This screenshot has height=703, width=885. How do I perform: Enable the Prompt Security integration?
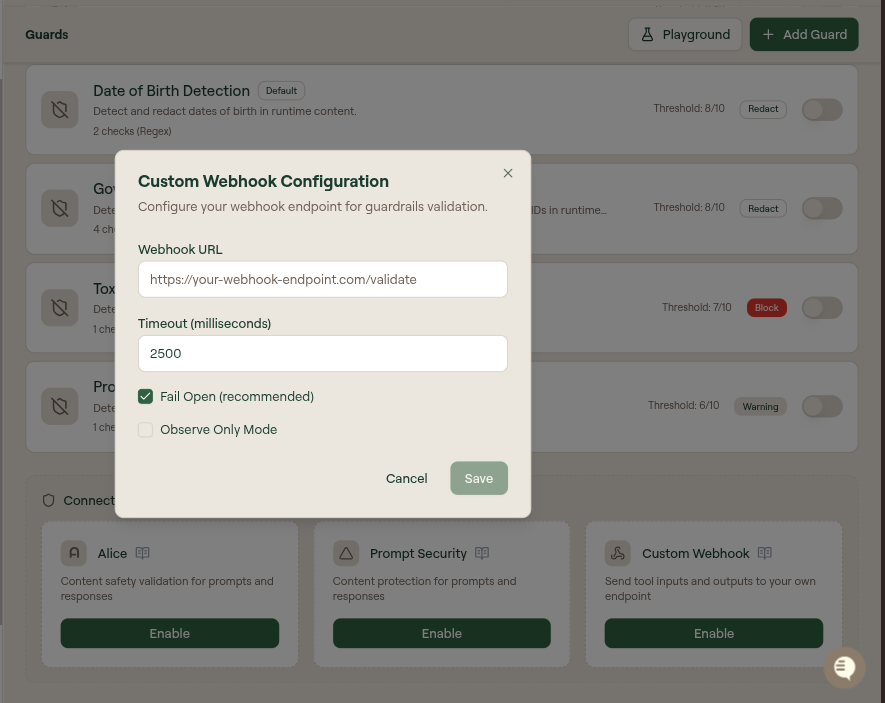pyautogui.click(x=441, y=633)
